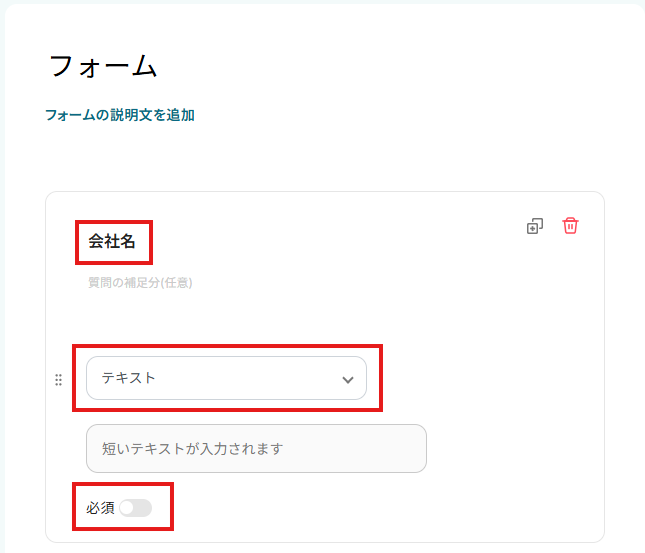645x553 pixels.
Task: Focus the optional supplement line below 会社名
Action: point(141,283)
